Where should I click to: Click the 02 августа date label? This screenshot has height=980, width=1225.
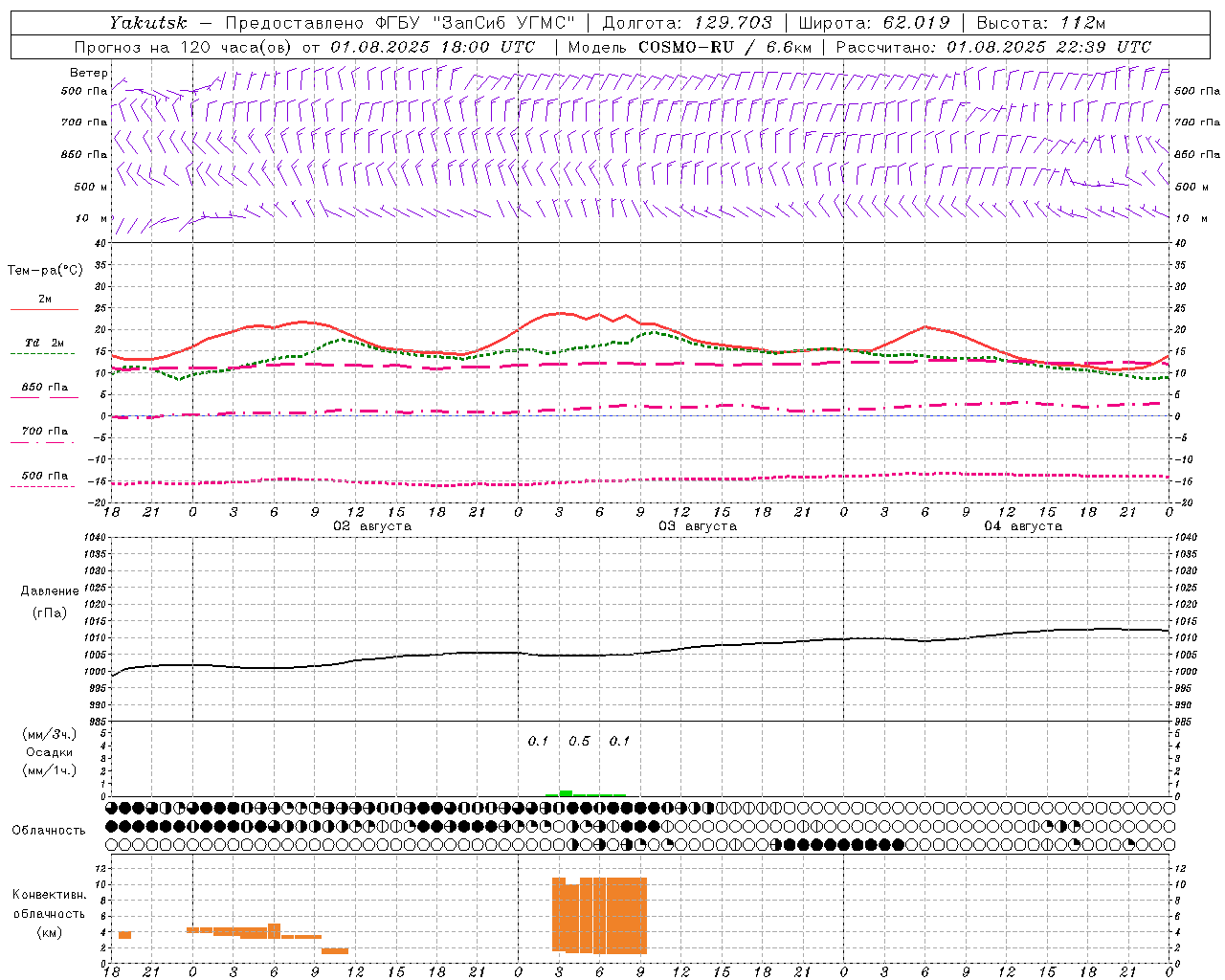[x=372, y=526]
